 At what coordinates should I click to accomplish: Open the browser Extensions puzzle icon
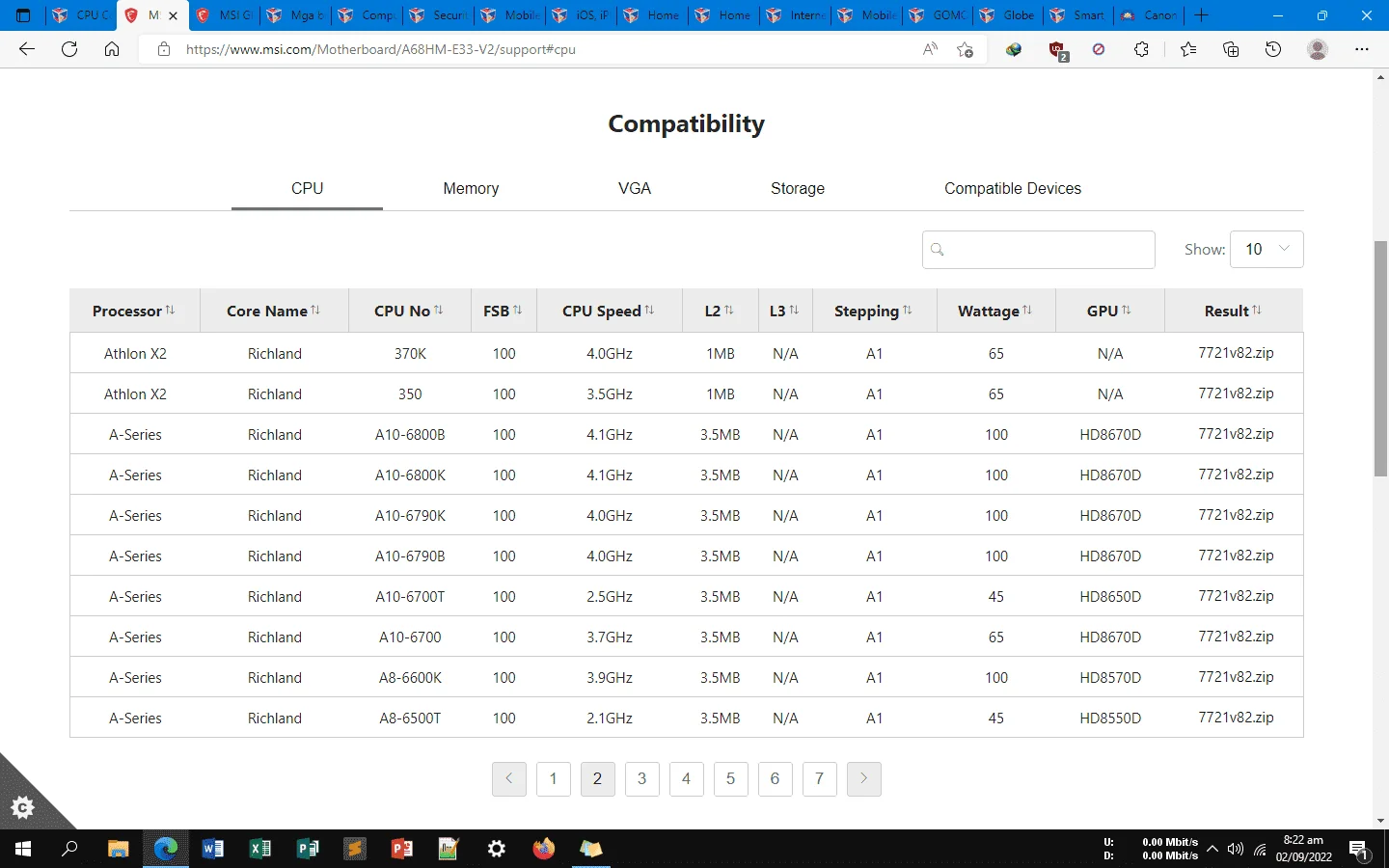pyautogui.click(x=1141, y=49)
